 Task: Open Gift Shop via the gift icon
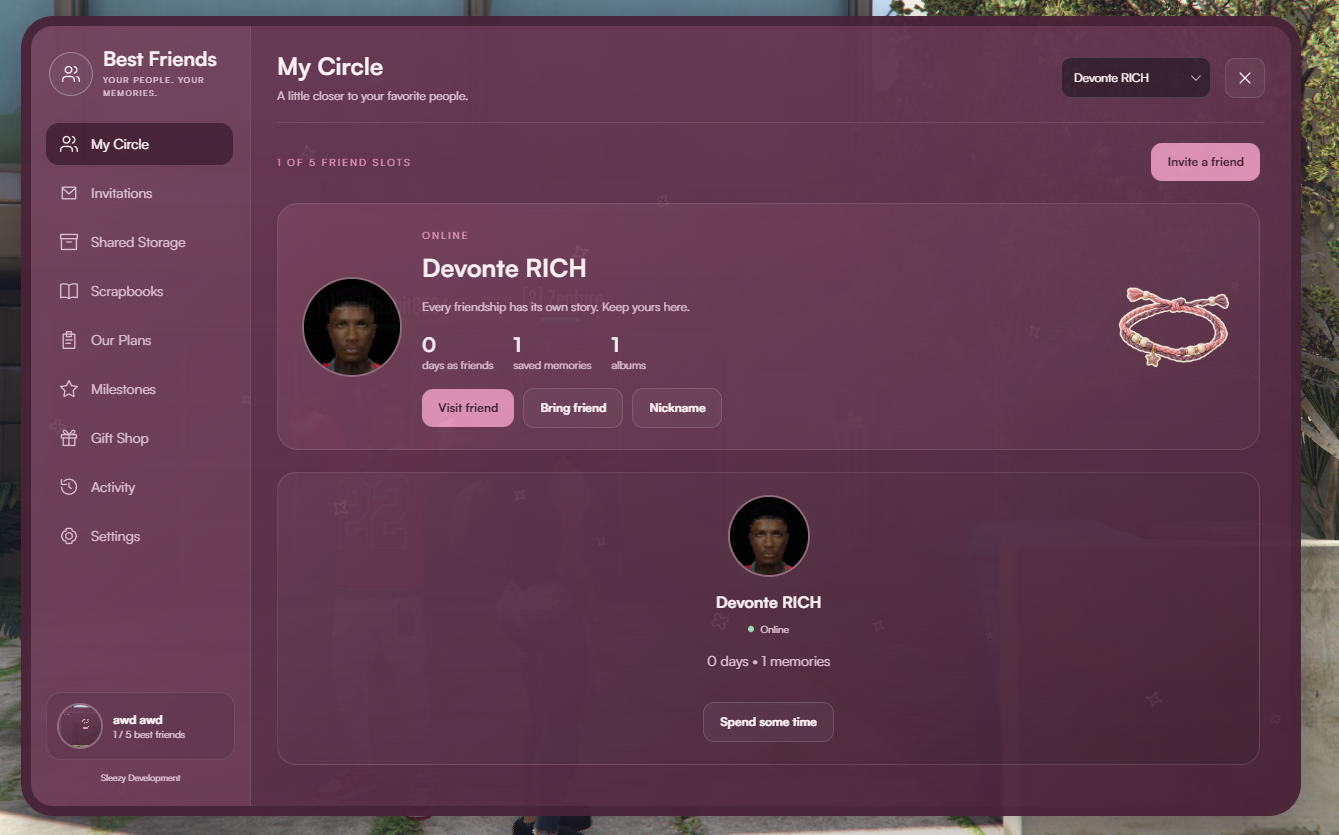[x=69, y=438]
